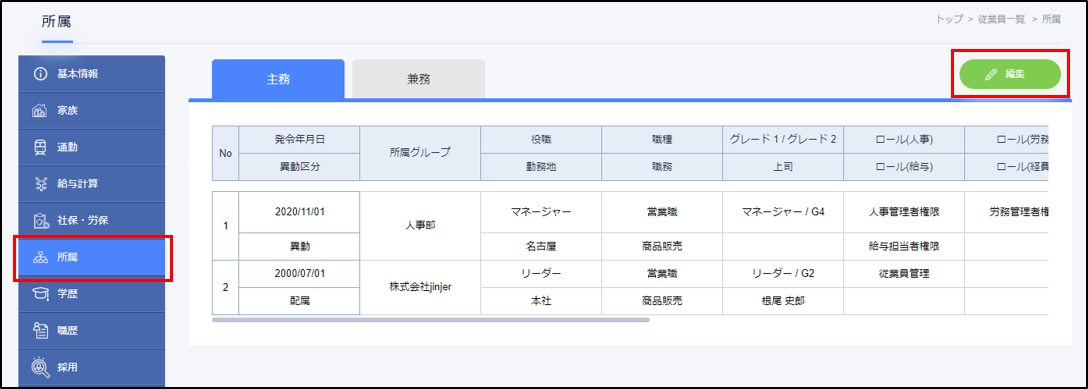Click the 上司 column header
The image size is (1088, 389).
[783, 167]
